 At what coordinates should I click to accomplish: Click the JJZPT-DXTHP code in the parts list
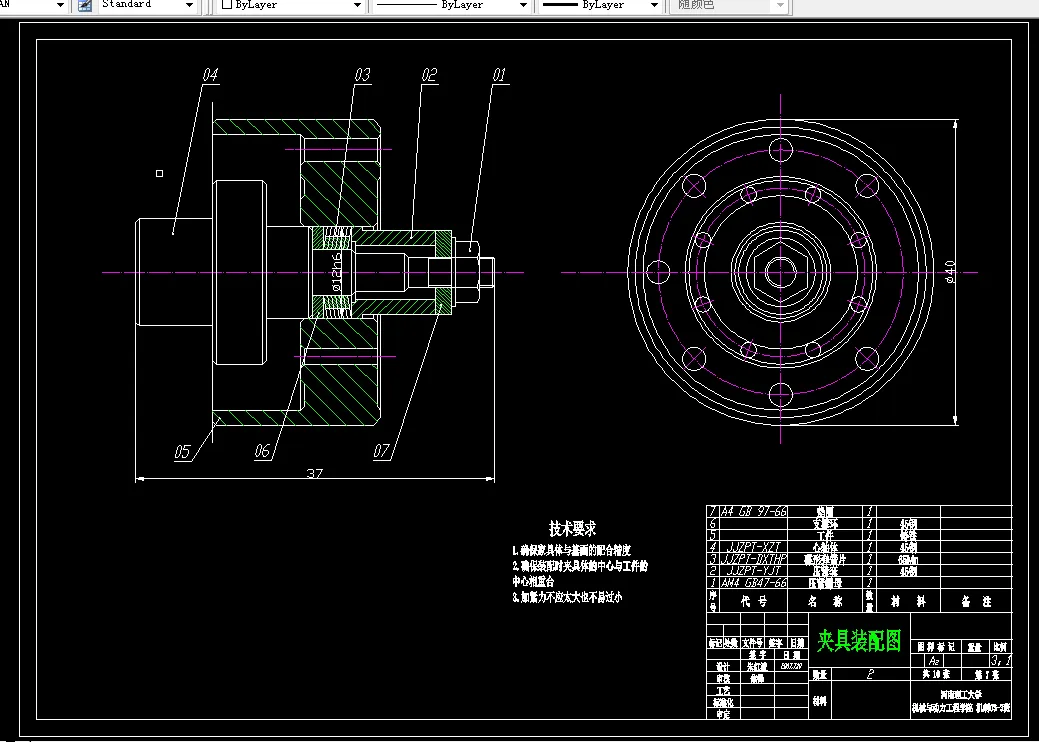(x=753, y=559)
